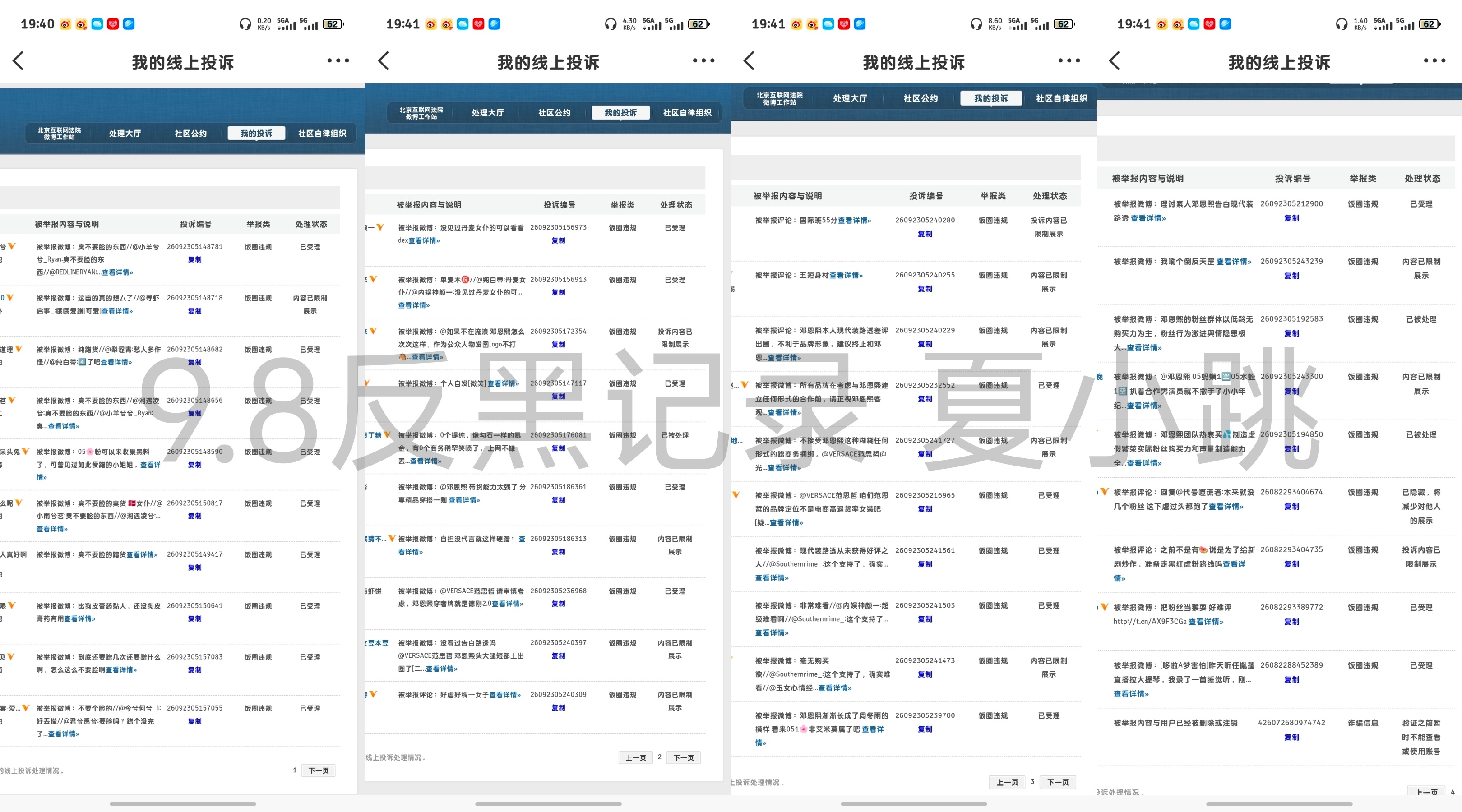Screen dimensions: 1462x812
Task: Tap back arrow in the page-2 screenshot
Action: point(384,61)
